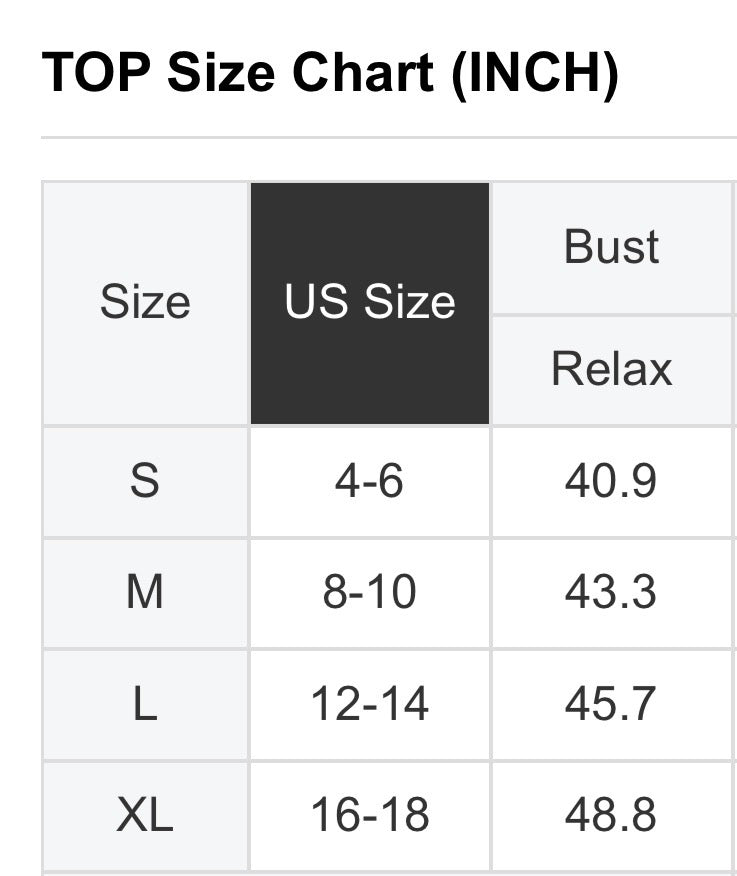The image size is (737, 876).
Task: Click the "Relax" sub-header cell
Action: [x=612, y=369]
